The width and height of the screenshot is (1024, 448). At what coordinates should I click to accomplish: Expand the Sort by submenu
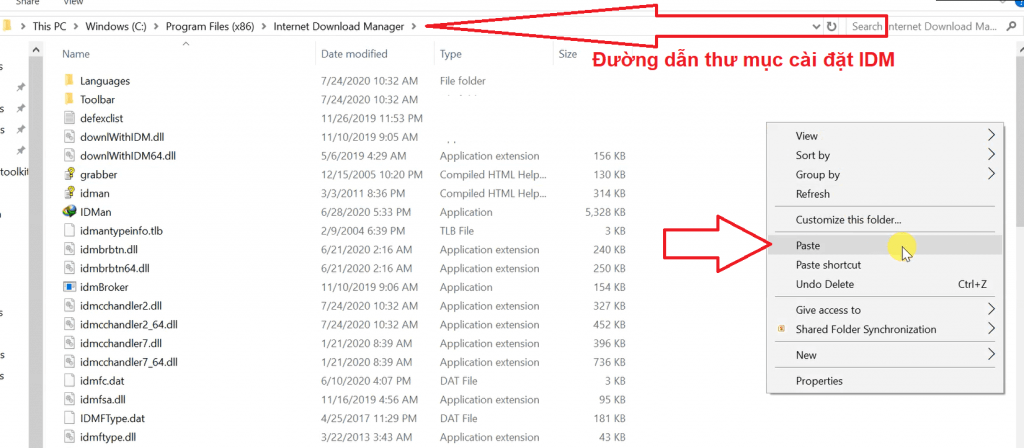(991, 155)
